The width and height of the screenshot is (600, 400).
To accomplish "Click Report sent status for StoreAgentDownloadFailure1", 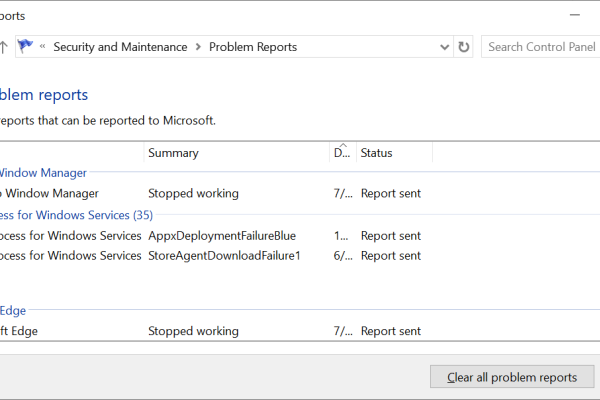I will point(391,256).
